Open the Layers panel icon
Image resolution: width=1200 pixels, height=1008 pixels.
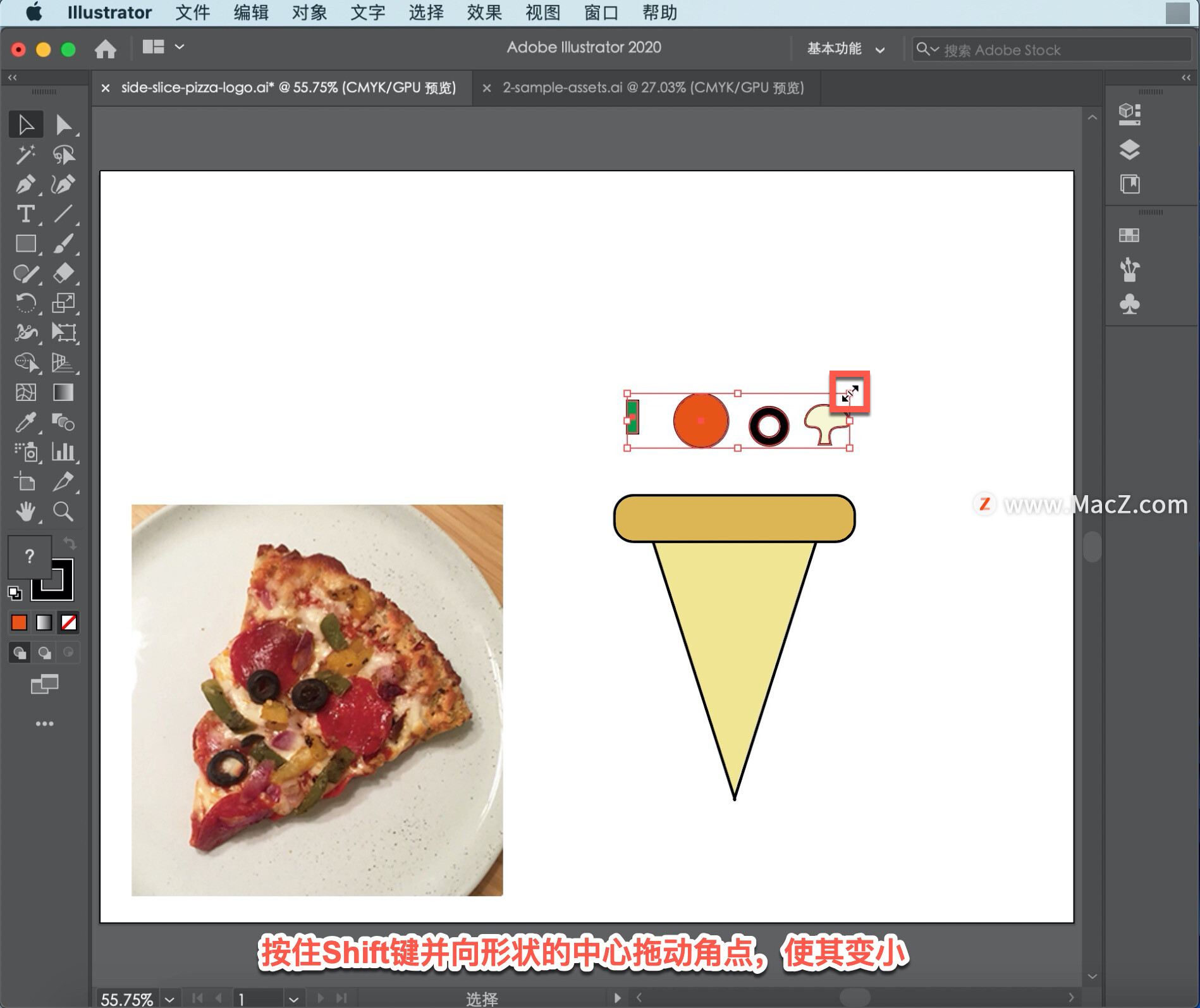pos(1130,150)
